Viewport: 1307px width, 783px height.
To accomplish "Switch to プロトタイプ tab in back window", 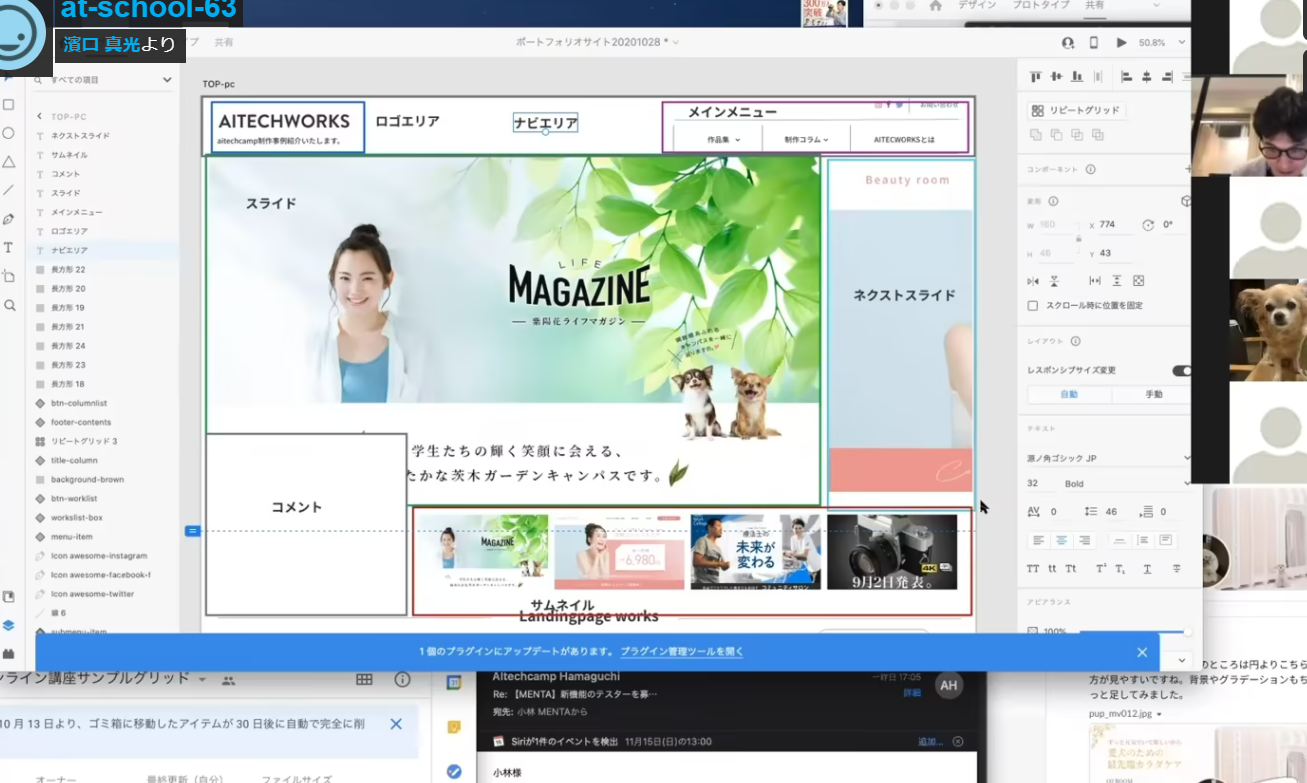I will tap(1040, 5).
